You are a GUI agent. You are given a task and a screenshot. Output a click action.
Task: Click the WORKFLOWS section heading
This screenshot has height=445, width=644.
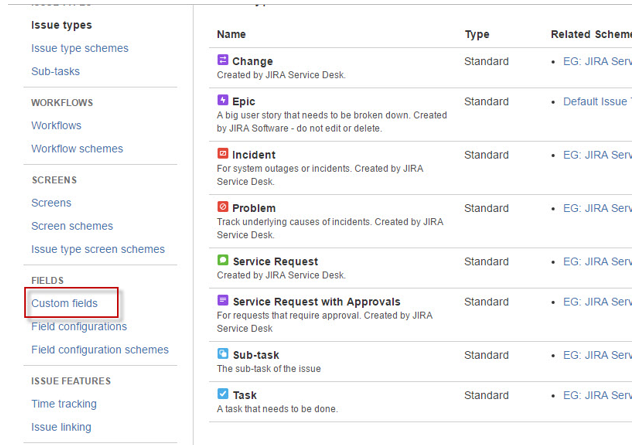coord(62,103)
